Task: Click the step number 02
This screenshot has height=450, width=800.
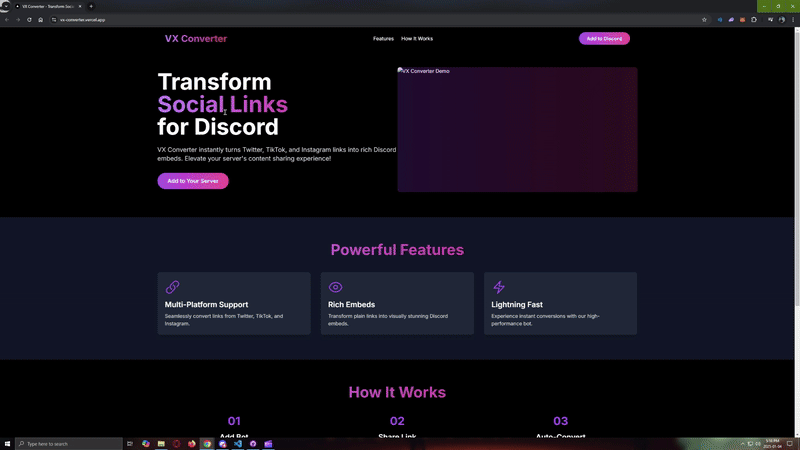Action: click(x=397, y=421)
